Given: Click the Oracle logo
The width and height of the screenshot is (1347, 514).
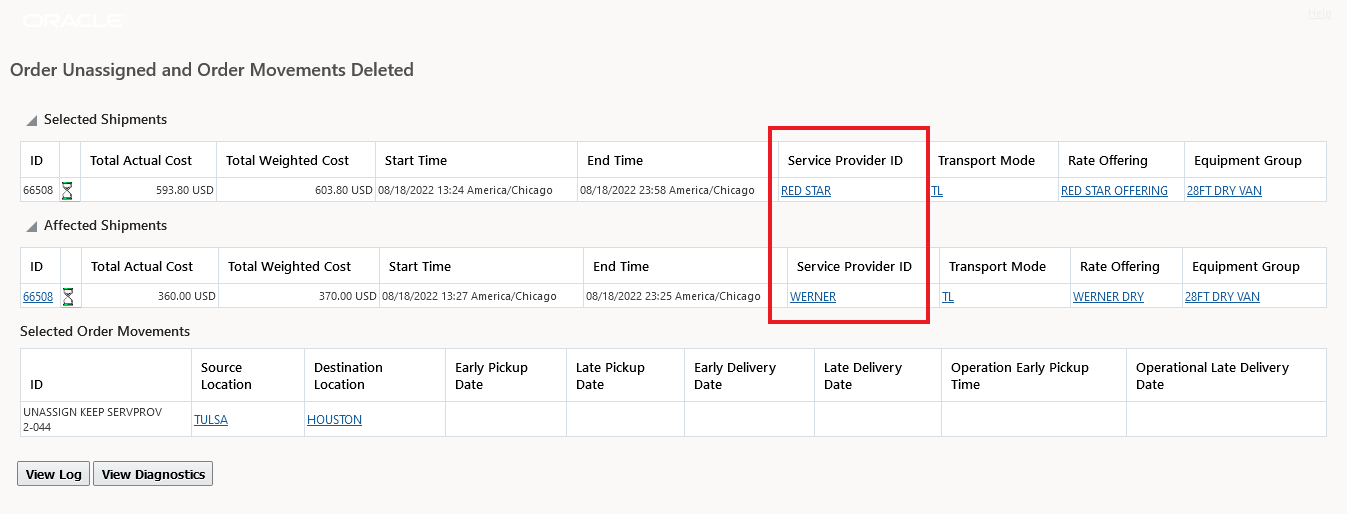Looking at the screenshot, I should click(72, 20).
